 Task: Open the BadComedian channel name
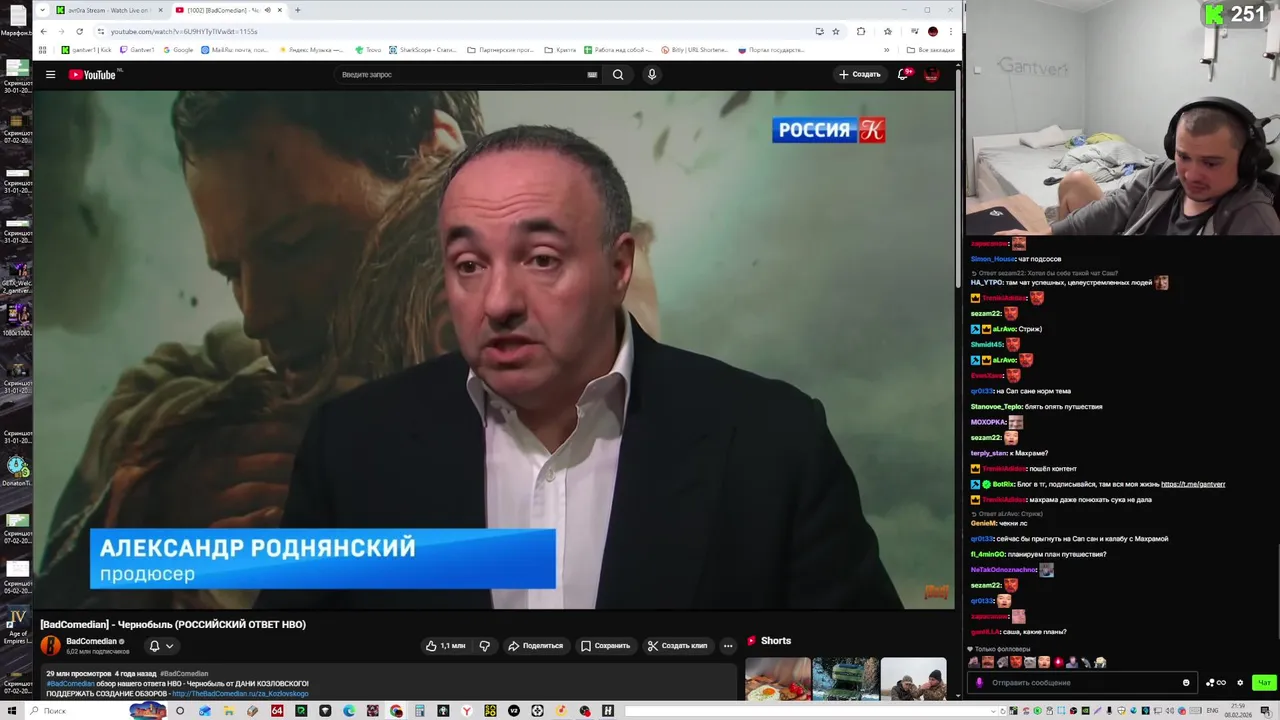92,641
